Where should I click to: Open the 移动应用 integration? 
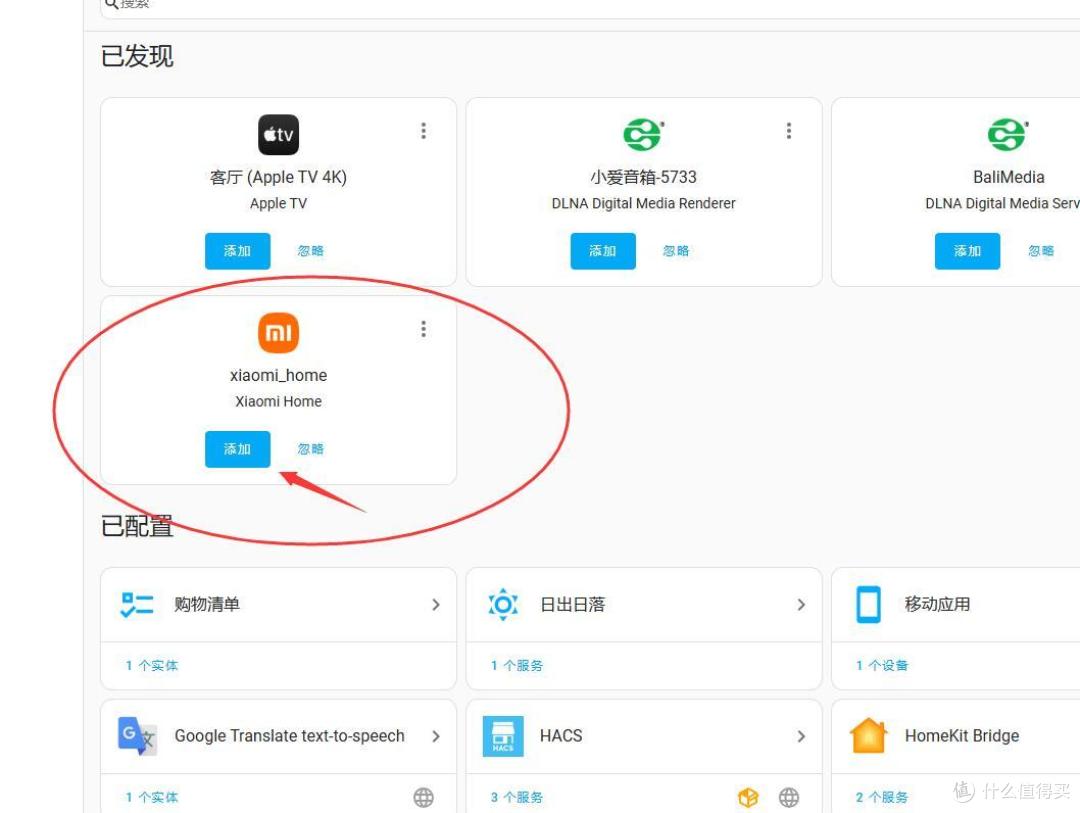(937, 604)
